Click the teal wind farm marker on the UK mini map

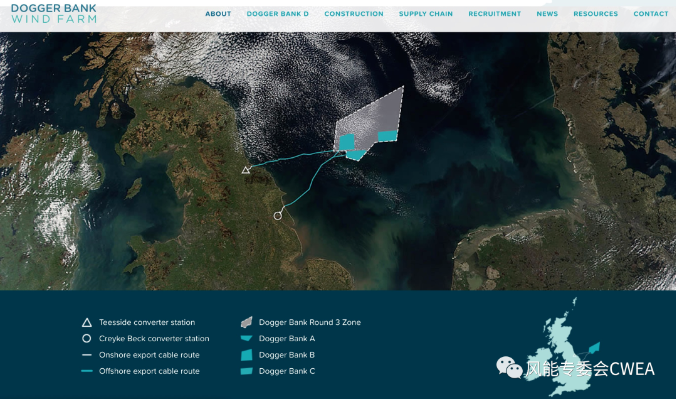(594, 347)
